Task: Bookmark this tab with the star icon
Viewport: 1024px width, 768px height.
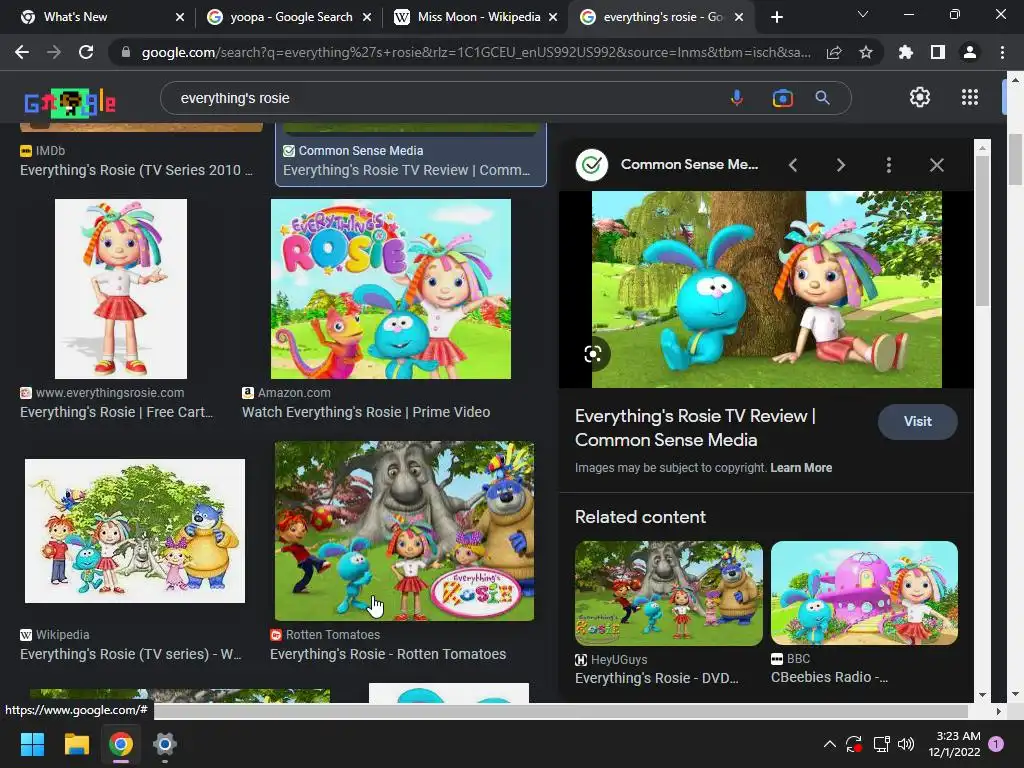Action: pyautogui.click(x=866, y=52)
